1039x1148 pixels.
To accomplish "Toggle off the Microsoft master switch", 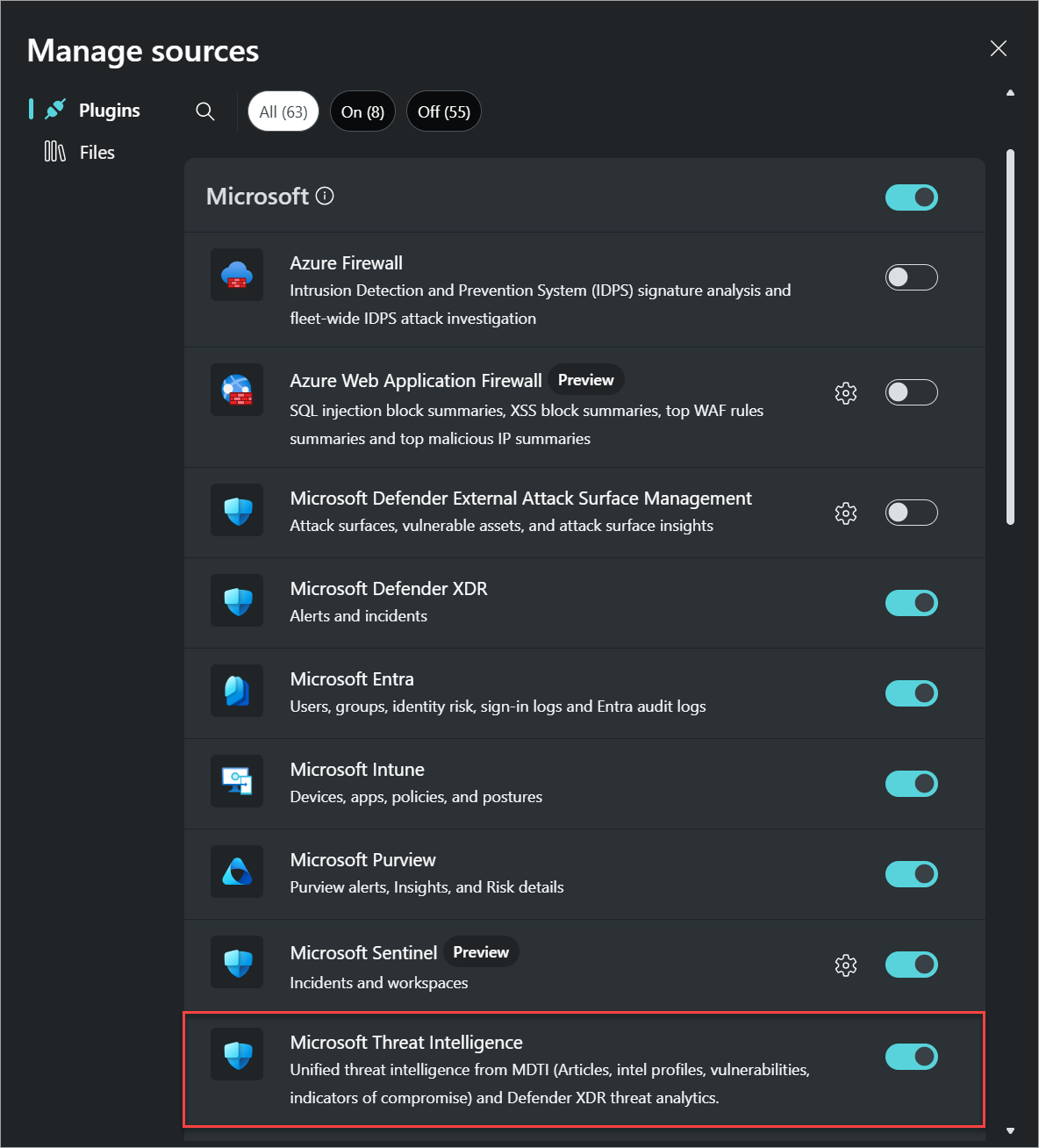I will [911, 197].
